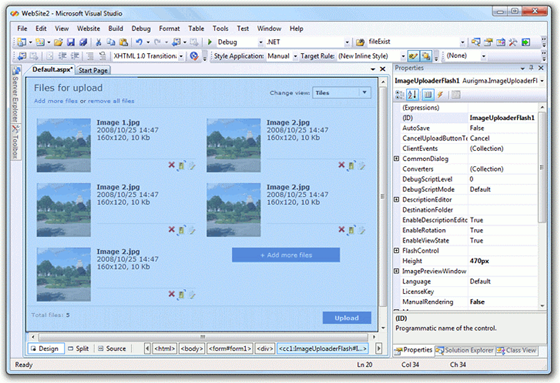Toggle Show Overlay button after Target Rule
560x383 pixels.
click(426, 56)
